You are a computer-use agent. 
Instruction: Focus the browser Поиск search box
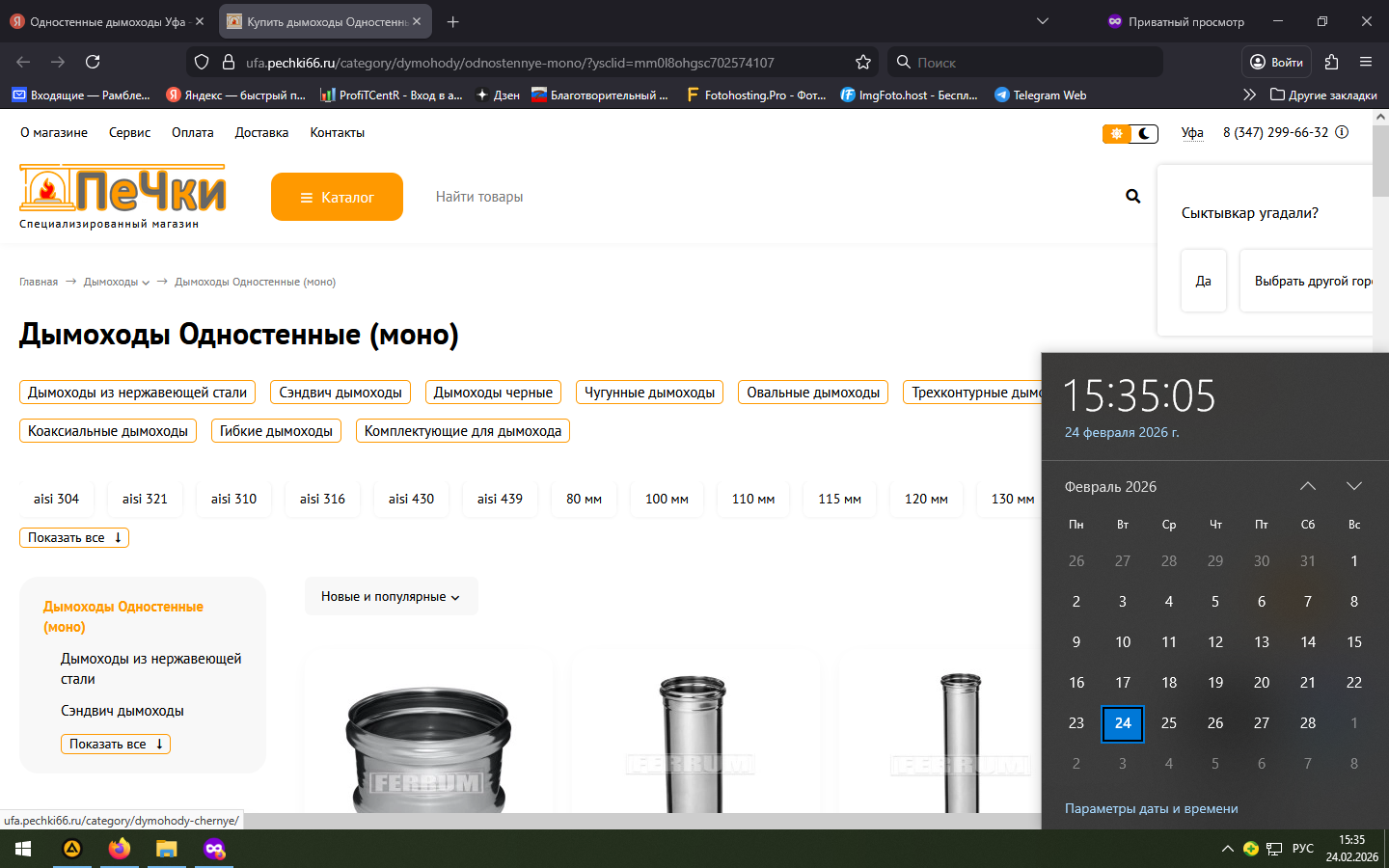[x=1025, y=62]
